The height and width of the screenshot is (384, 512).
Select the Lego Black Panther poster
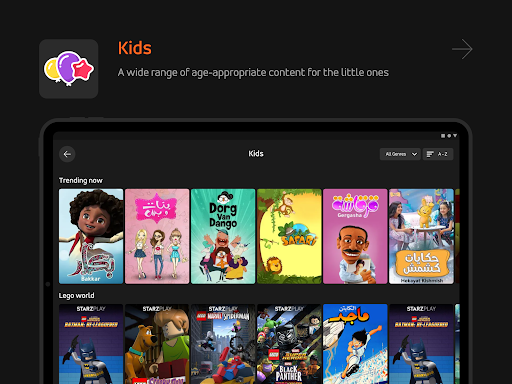(x=289, y=344)
